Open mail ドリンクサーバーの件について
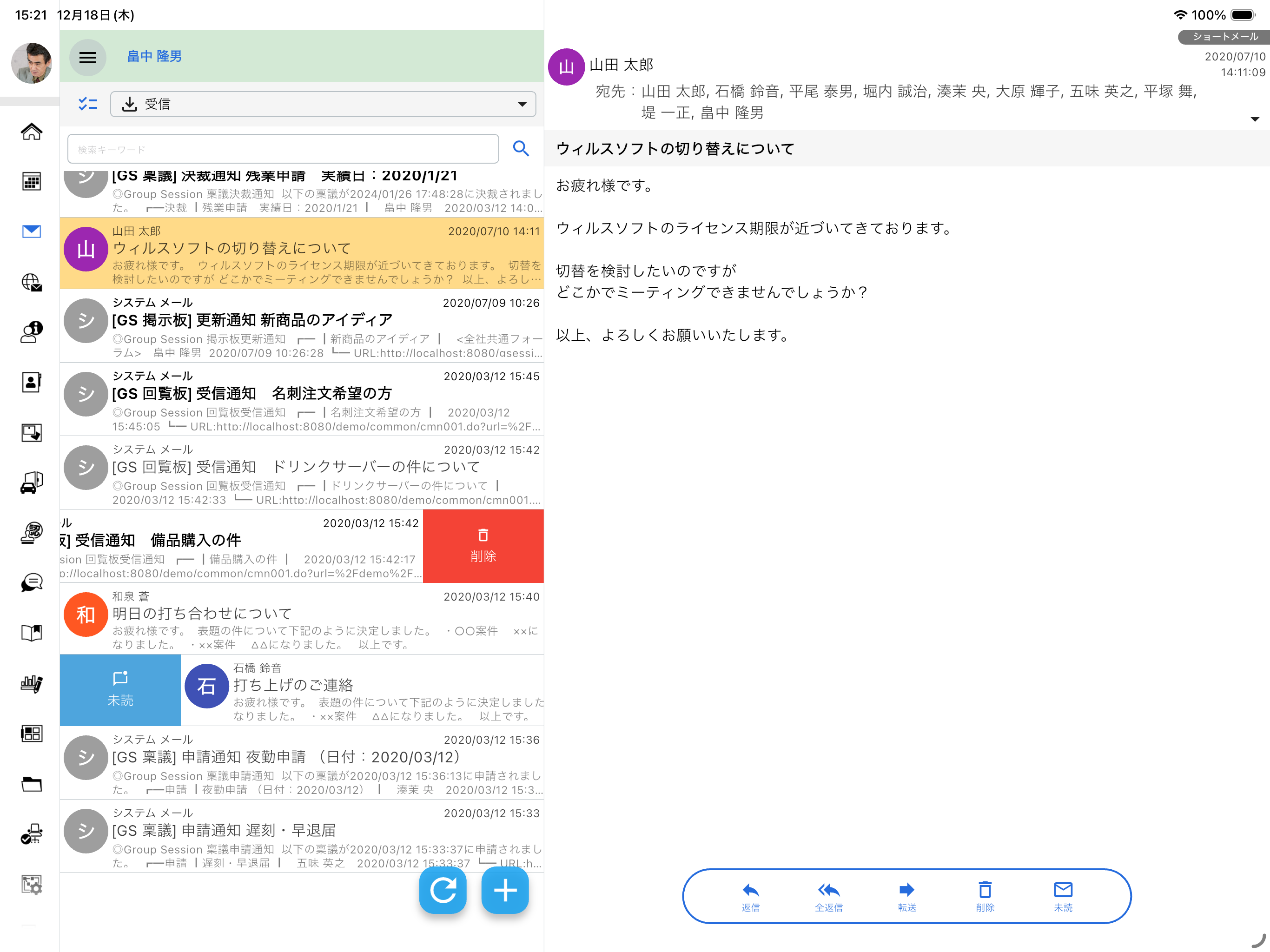 pos(301,473)
